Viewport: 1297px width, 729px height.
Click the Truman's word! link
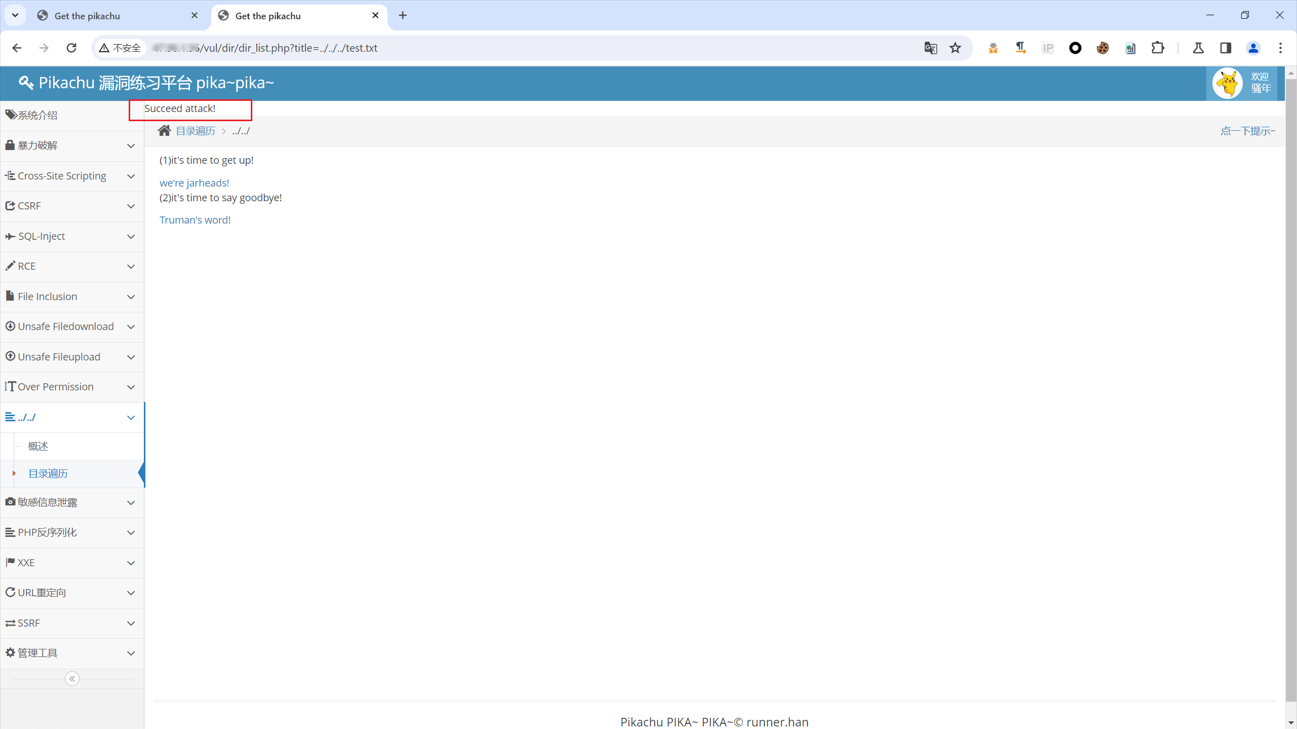(195, 220)
